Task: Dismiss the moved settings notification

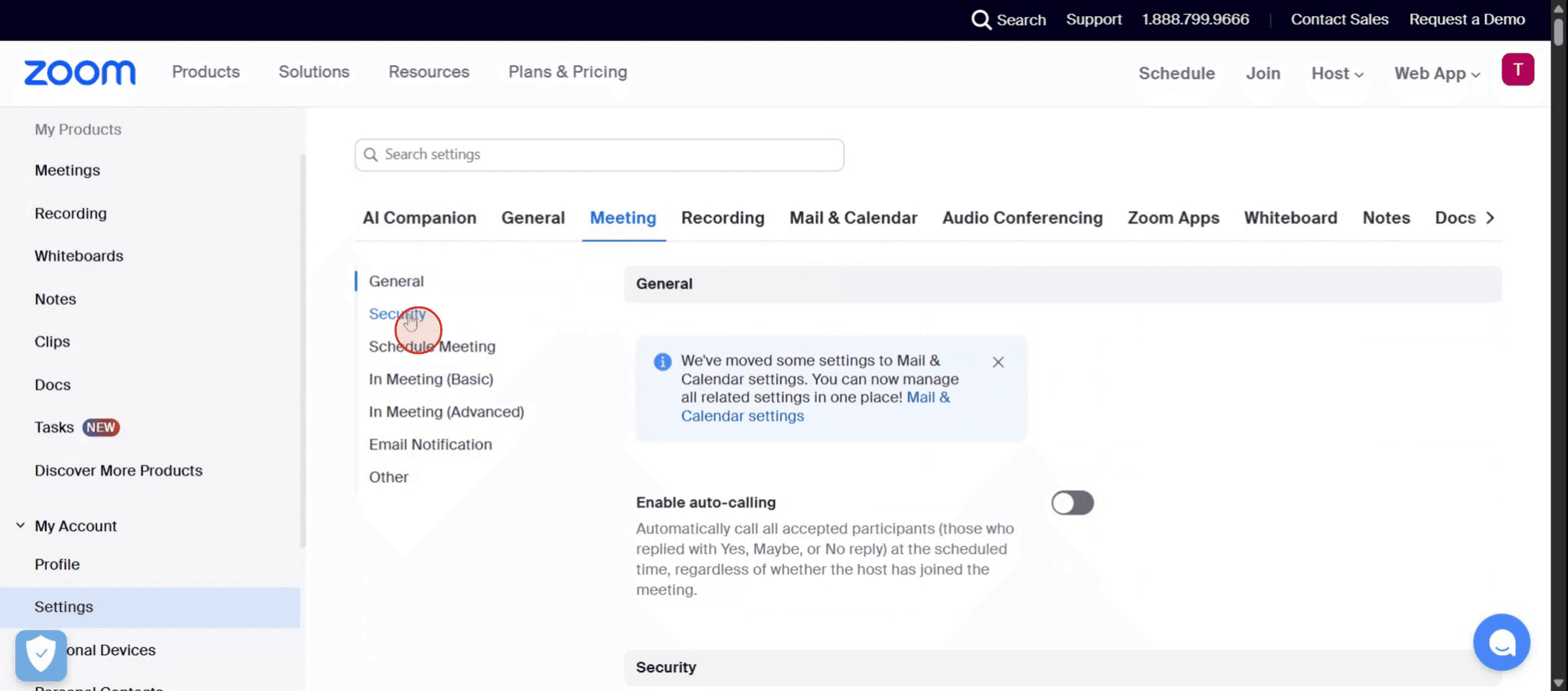Action: 998,362
